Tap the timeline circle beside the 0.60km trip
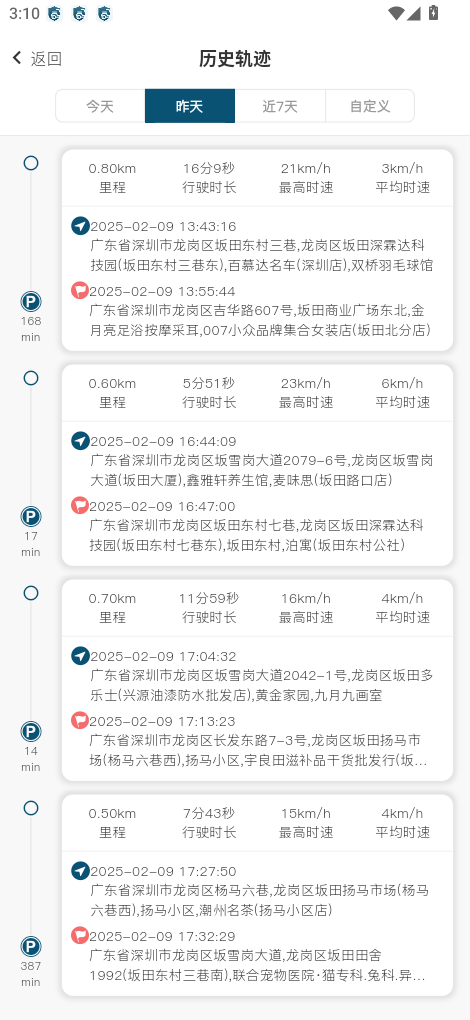Viewport: 470px width, 1020px height. click(x=31, y=378)
